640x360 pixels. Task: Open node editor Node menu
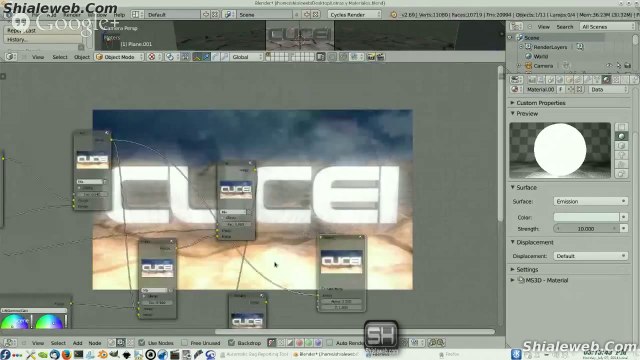tap(95, 343)
